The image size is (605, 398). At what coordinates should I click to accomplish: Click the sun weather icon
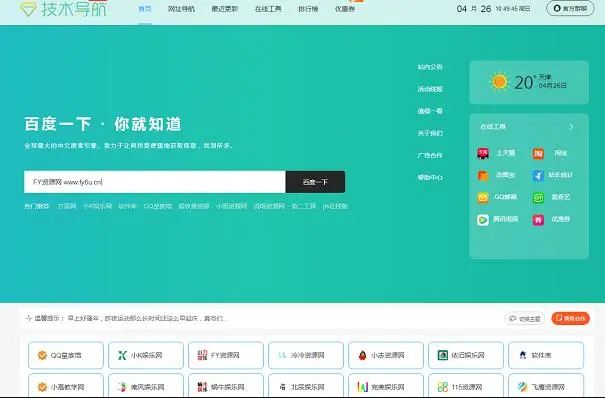[499, 82]
